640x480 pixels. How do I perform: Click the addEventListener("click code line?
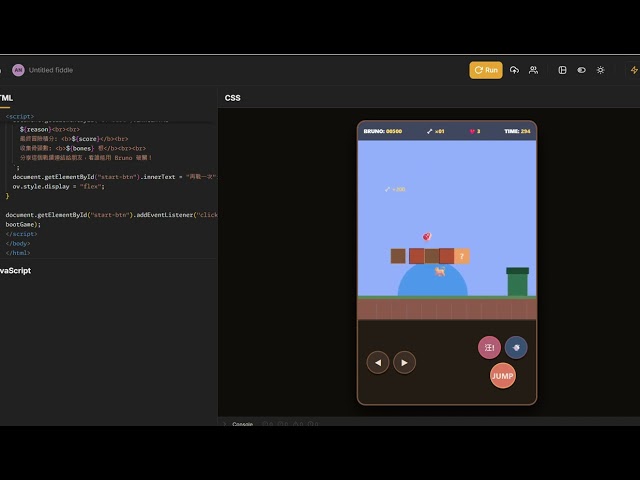click(x=111, y=215)
